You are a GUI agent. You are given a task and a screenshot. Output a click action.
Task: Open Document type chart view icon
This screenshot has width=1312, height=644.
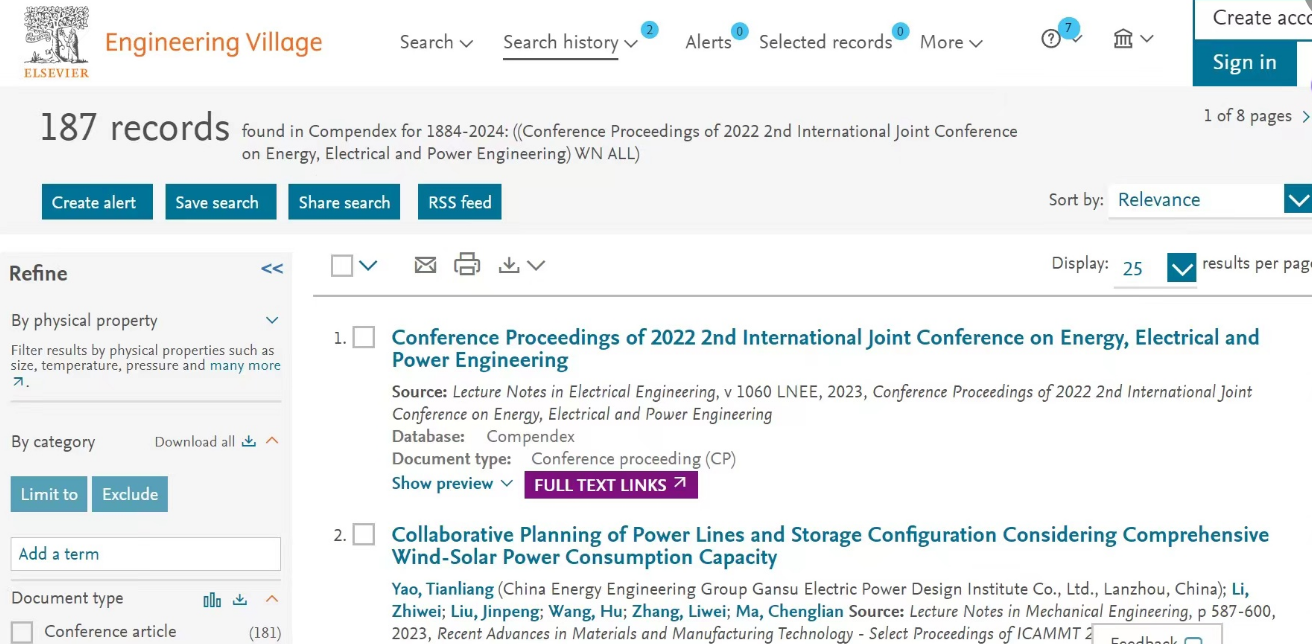pyautogui.click(x=212, y=599)
